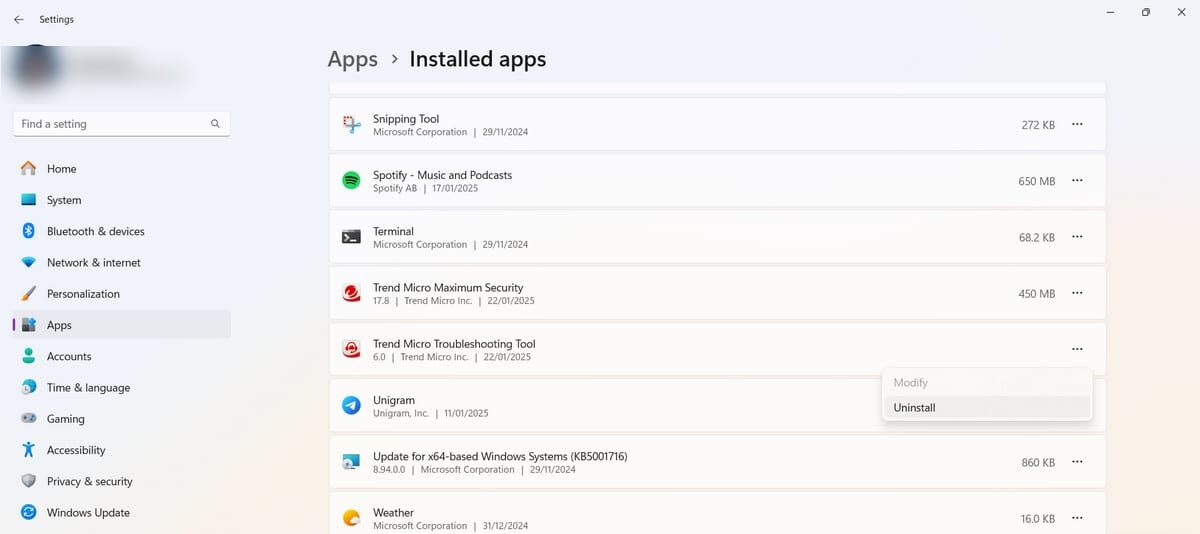Image resolution: width=1200 pixels, height=534 pixels.
Task: Click the 650 MB size value
Action: click(1037, 181)
